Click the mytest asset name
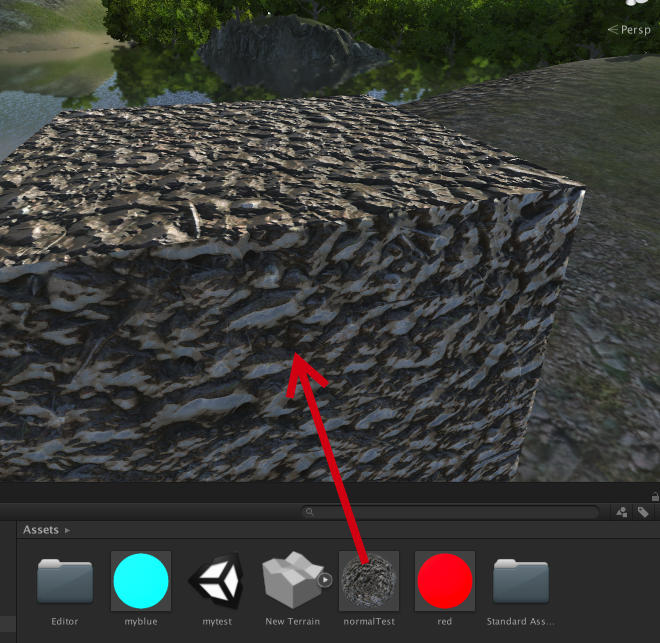Viewport: 660px width, 643px height. [217, 622]
